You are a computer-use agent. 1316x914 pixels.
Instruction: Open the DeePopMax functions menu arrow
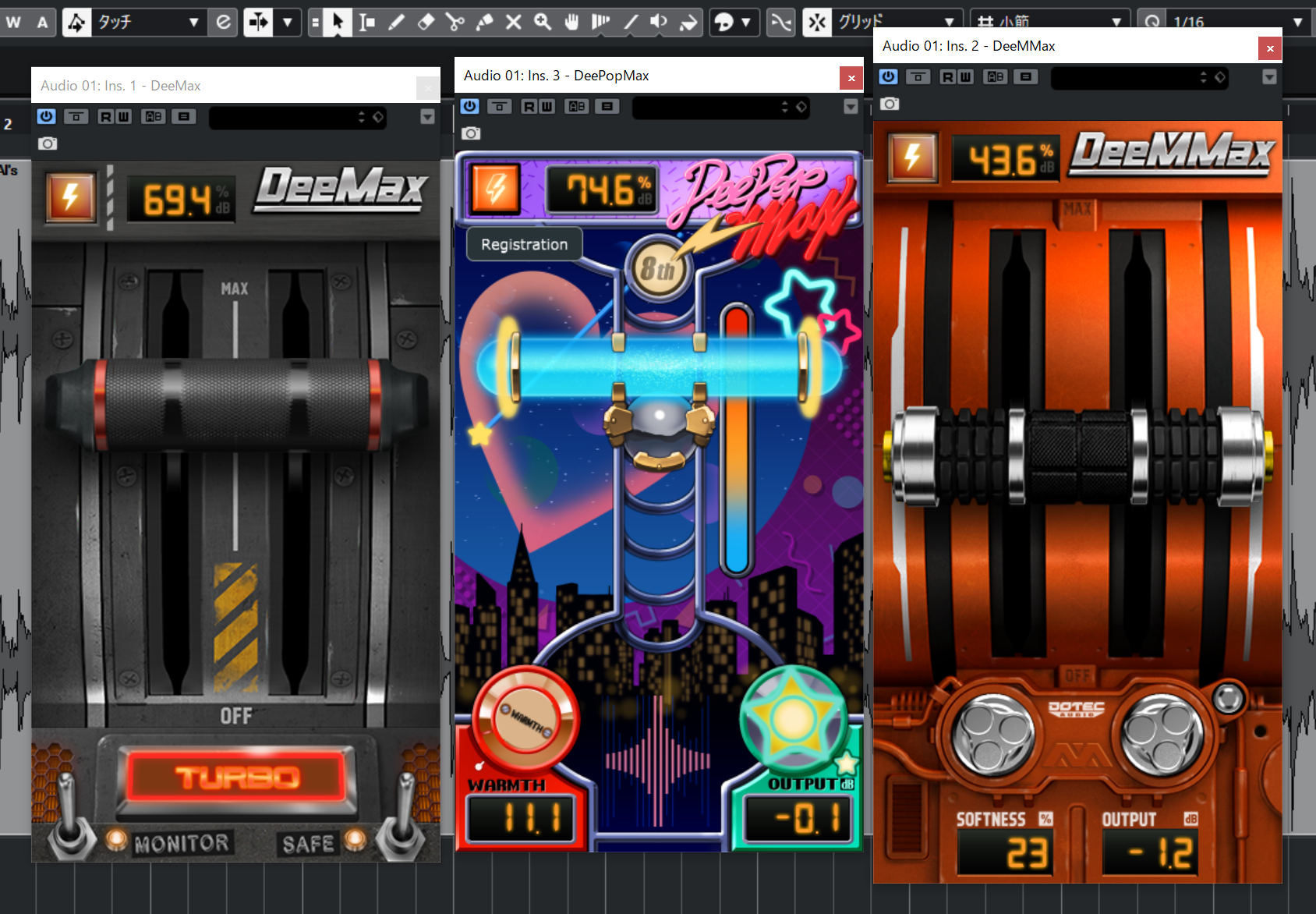click(851, 107)
